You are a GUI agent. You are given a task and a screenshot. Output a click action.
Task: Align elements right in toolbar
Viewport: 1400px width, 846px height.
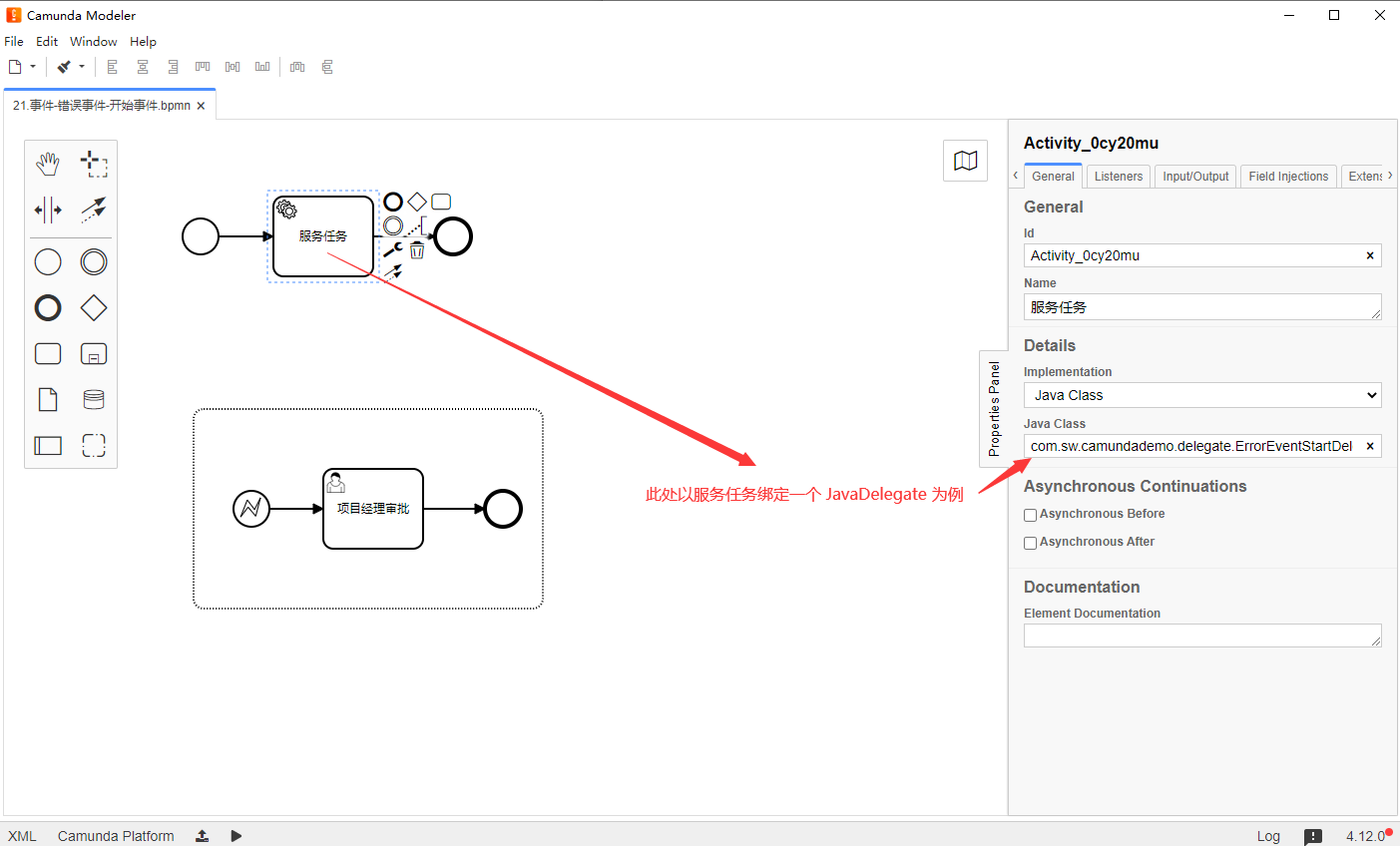pyautogui.click(x=173, y=67)
